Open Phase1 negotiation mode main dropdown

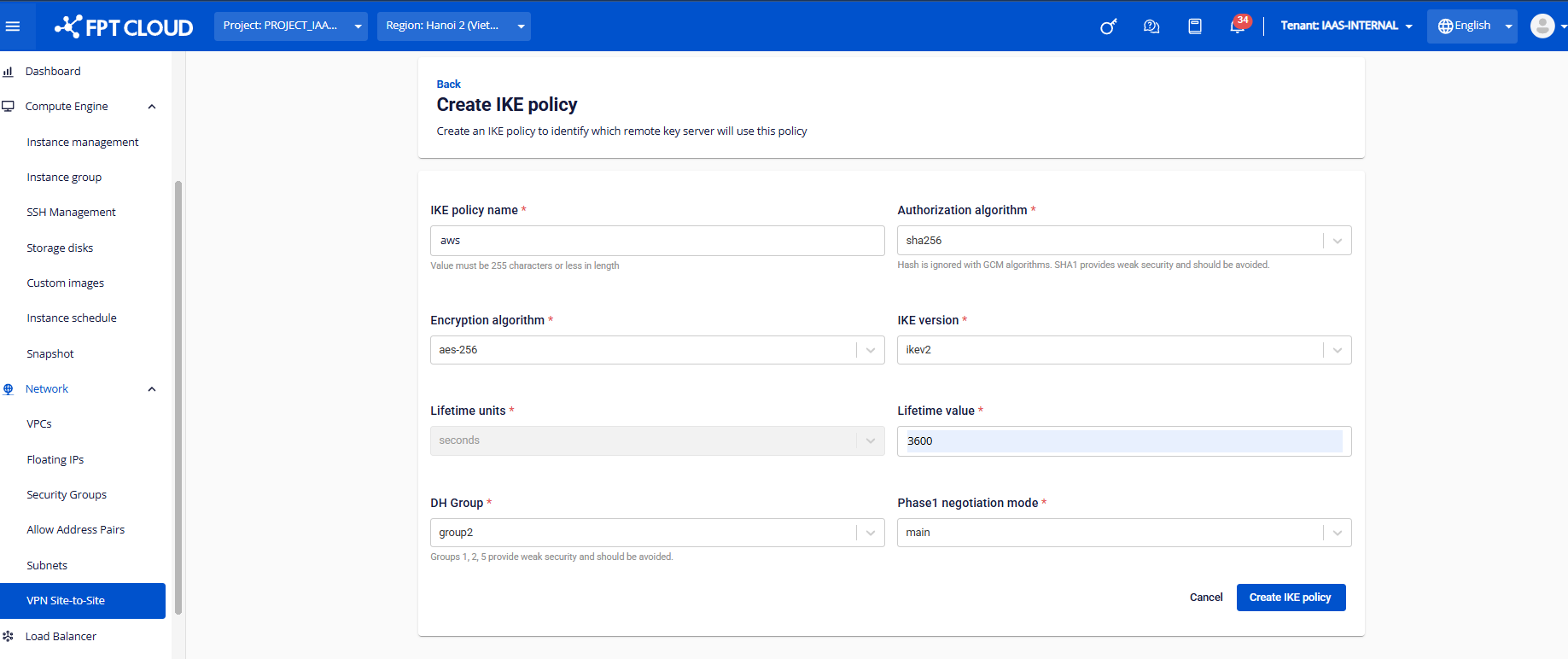(1124, 533)
